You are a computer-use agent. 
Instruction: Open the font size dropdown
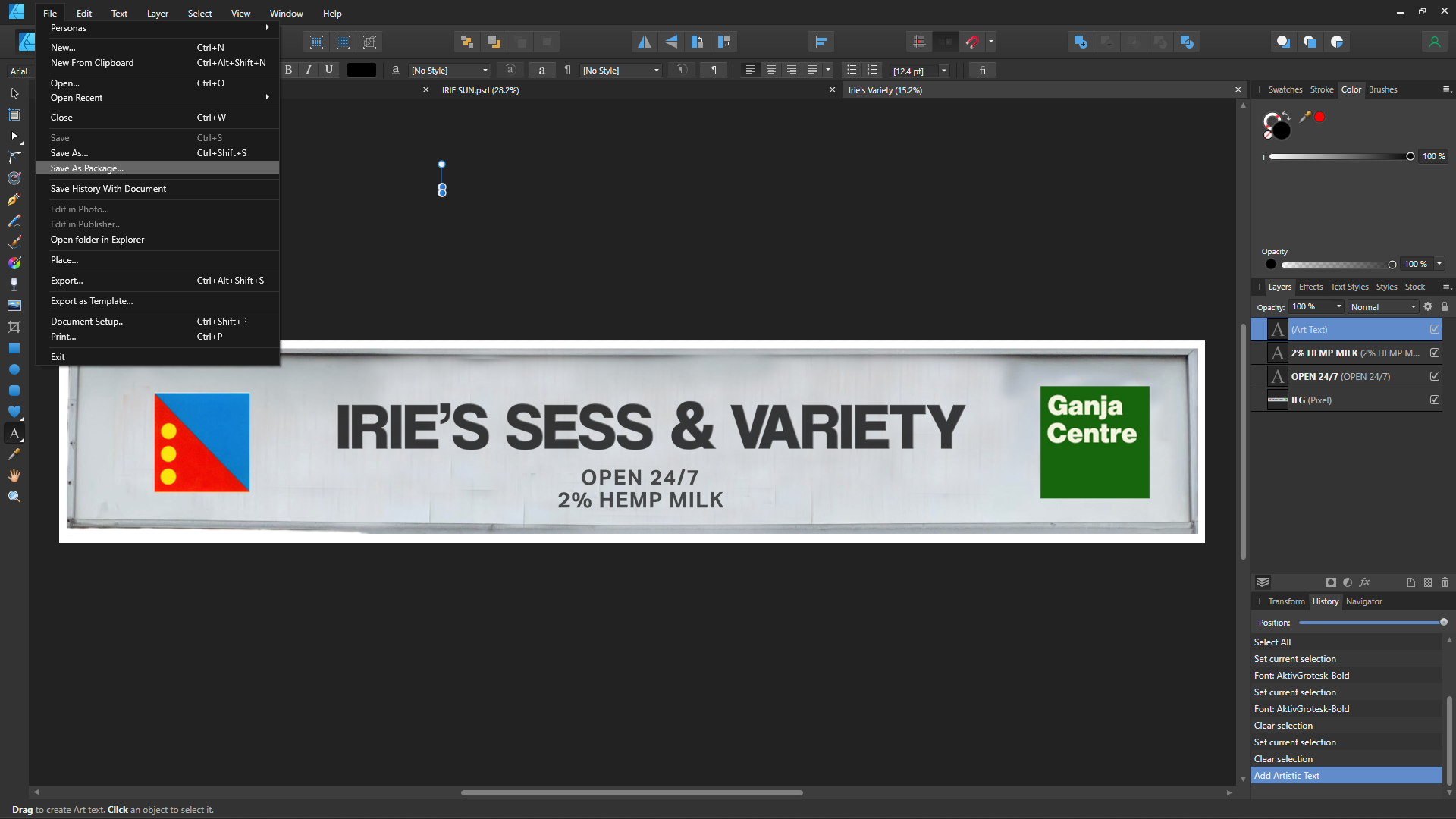coord(944,71)
